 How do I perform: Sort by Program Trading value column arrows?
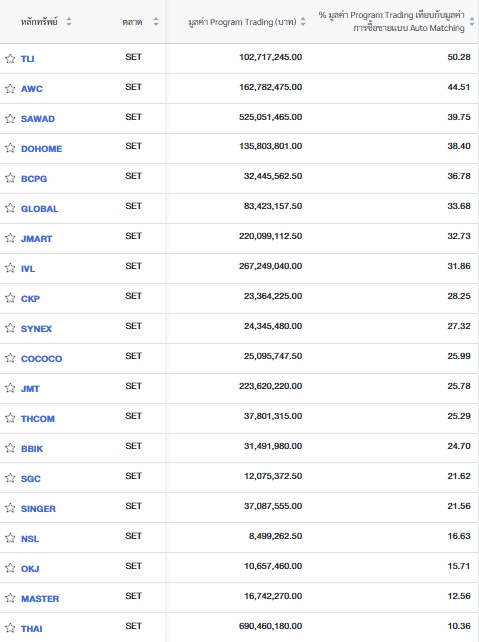tap(303, 22)
